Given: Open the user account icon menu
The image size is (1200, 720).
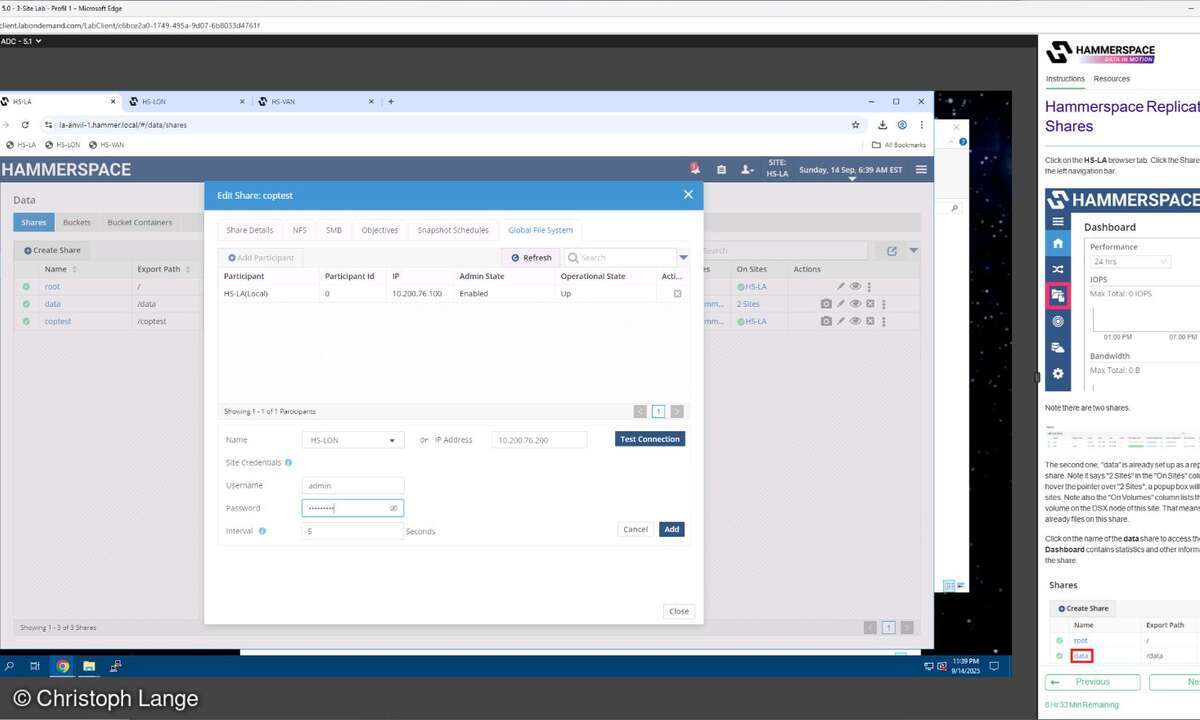Looking at the screenshot, I should tap(747, 170).
